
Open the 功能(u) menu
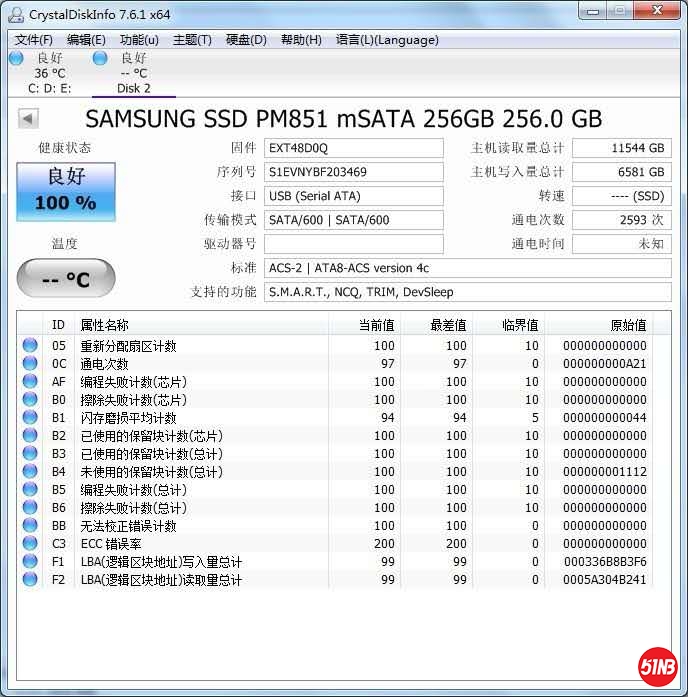point(139,40)
